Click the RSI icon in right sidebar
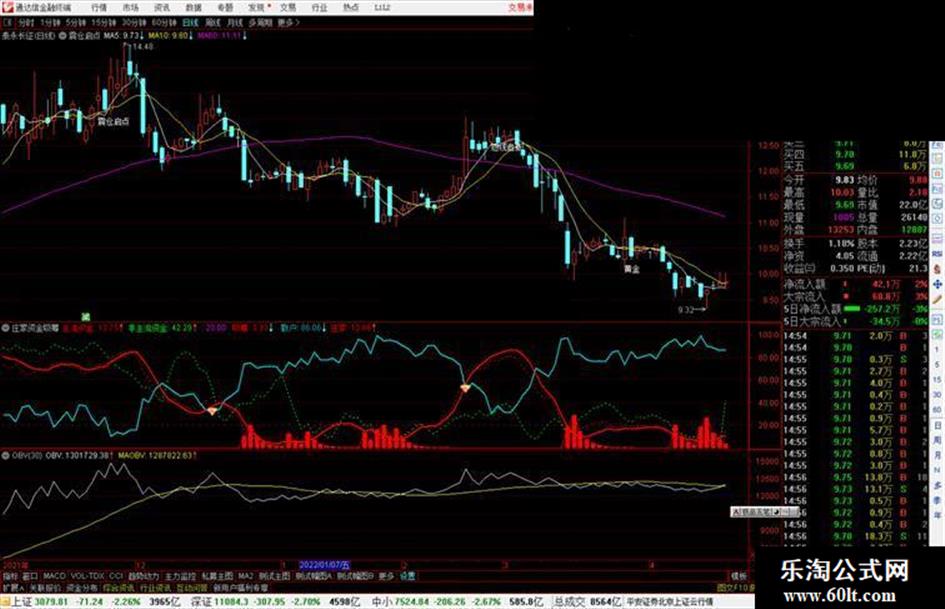 pos(938,253)
